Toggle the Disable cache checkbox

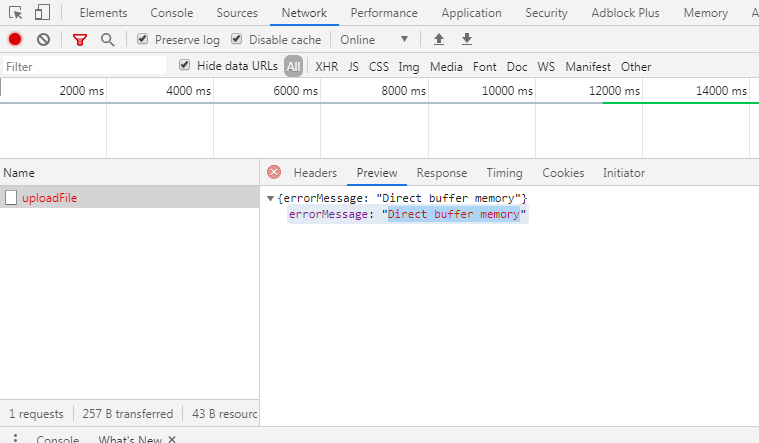[x=237, y=40]
